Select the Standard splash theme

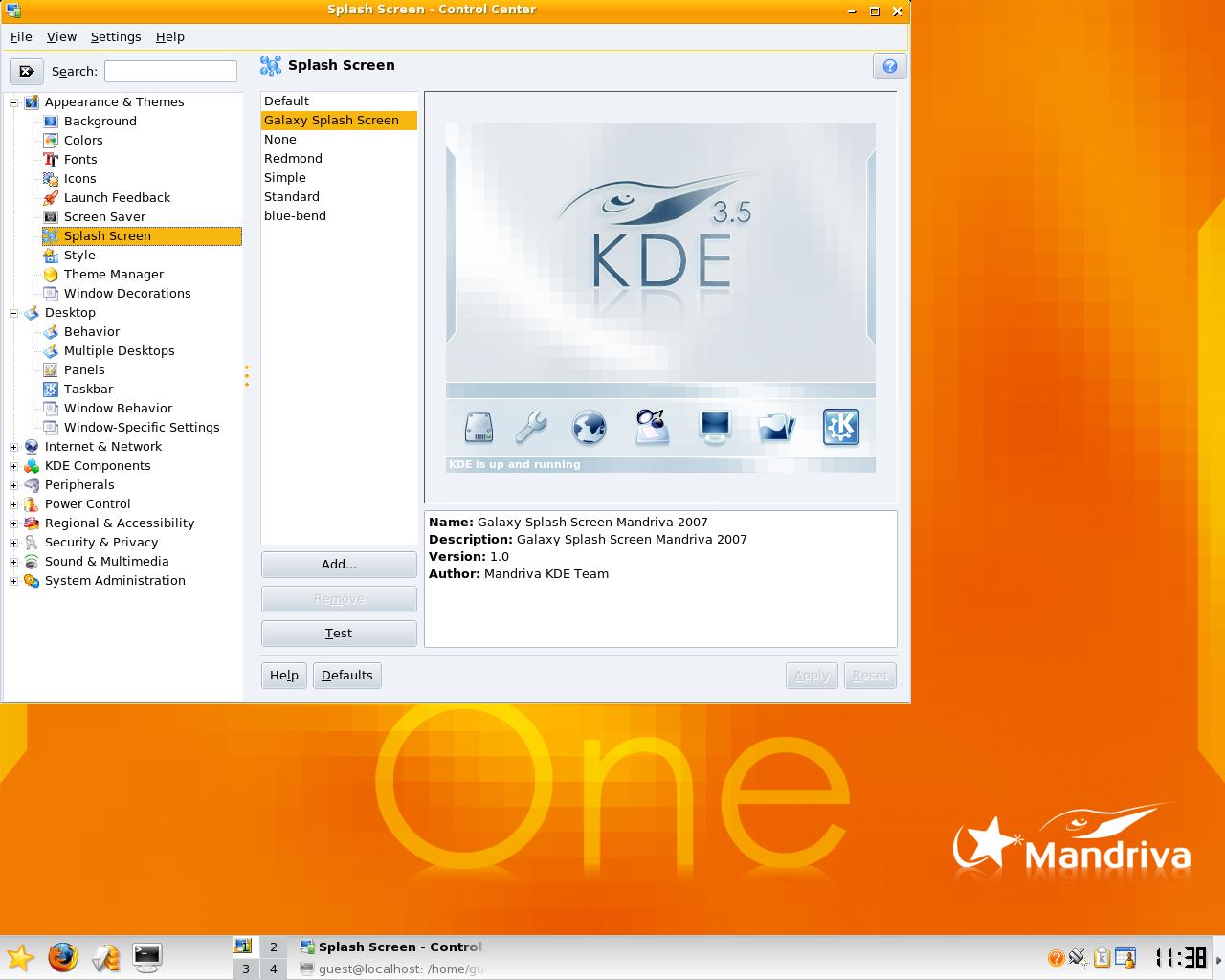pos(339,197)
